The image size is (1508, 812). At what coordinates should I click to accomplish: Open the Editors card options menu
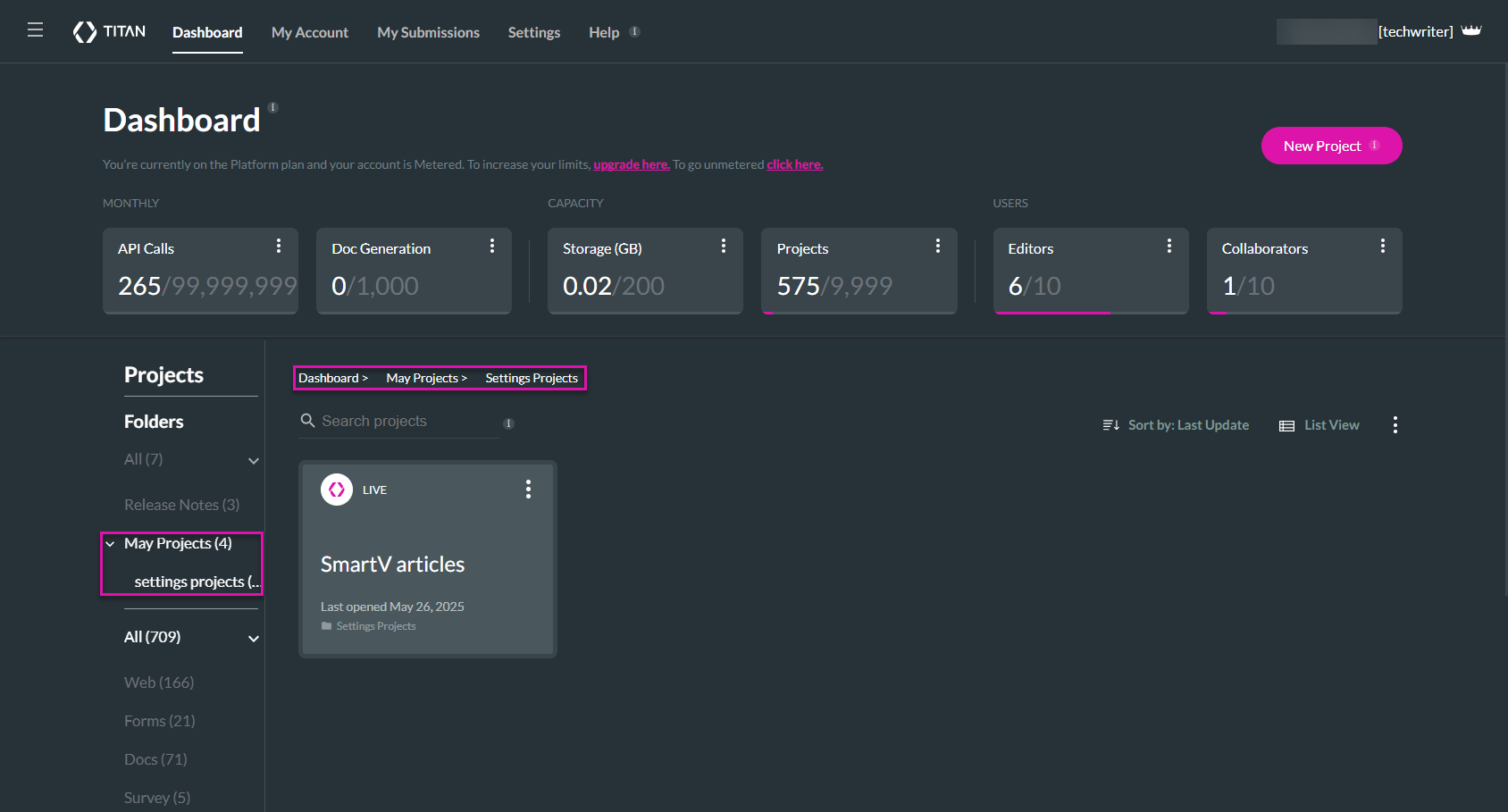point(1169,247)
